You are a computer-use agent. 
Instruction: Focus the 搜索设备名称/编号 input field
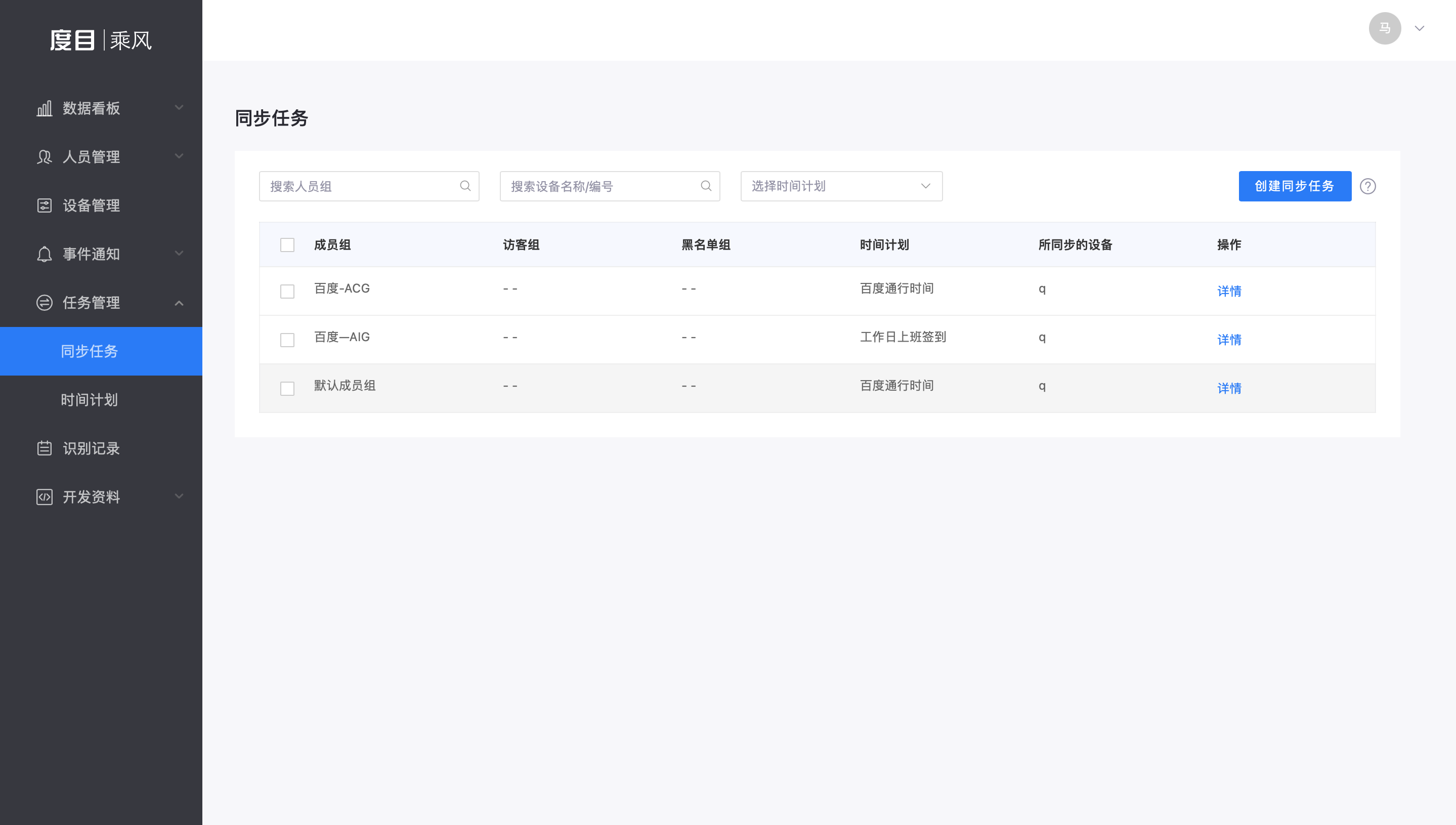click(x=609, y=186)
